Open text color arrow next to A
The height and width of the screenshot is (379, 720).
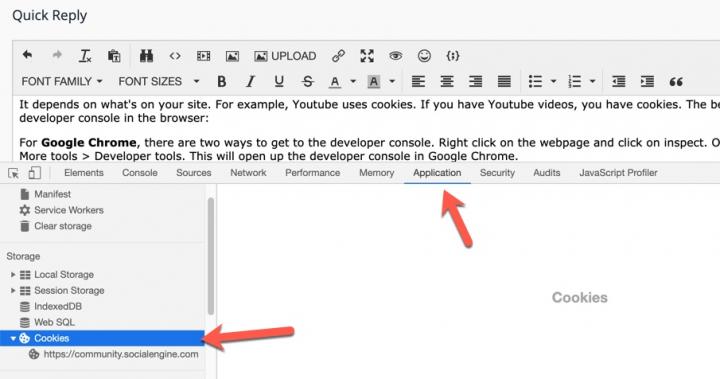pyautogui.click(x=353, y=82)
